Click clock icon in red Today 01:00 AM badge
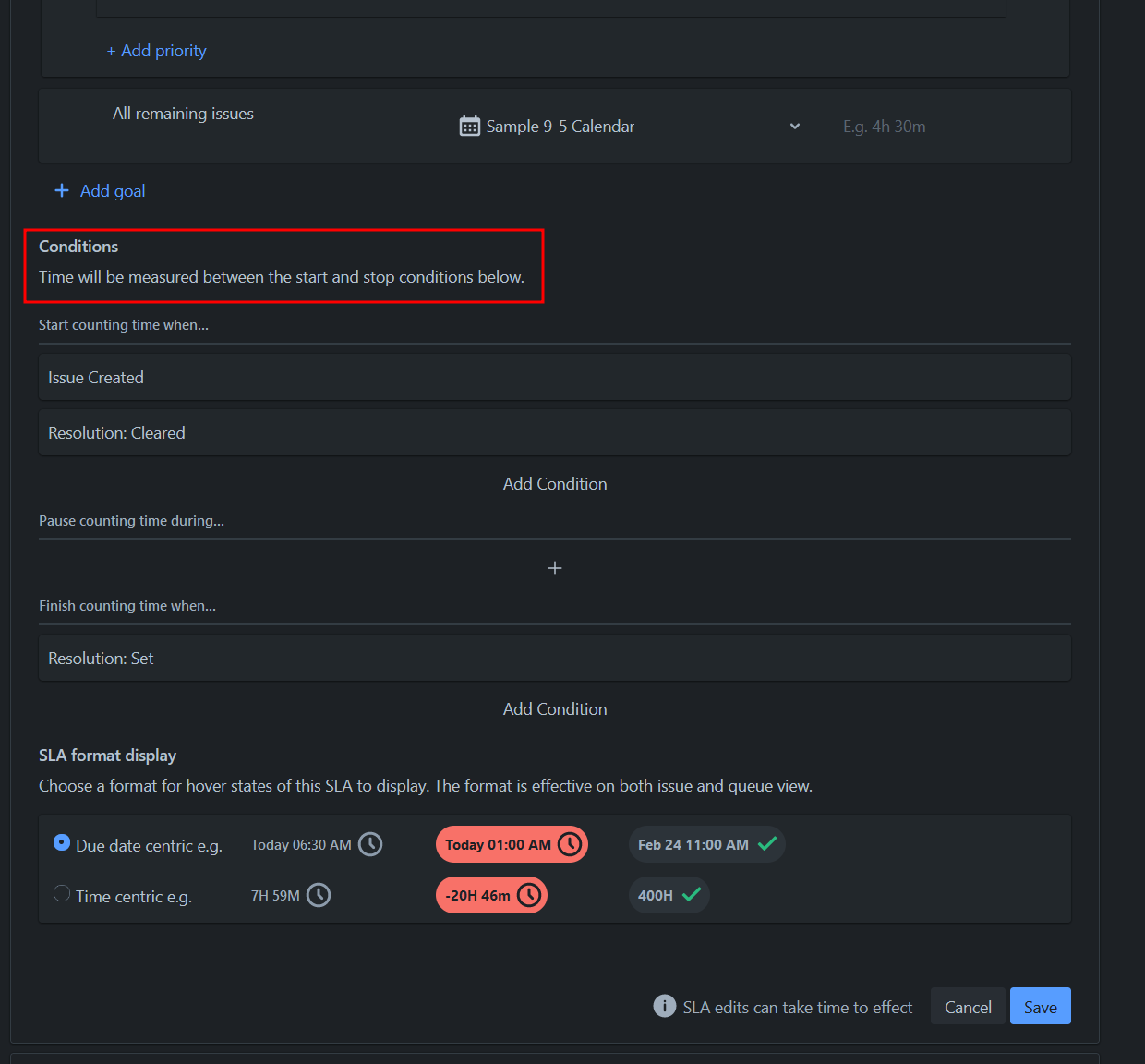The width and height of the screenshot is (1145, 1064). click(570, 844)
